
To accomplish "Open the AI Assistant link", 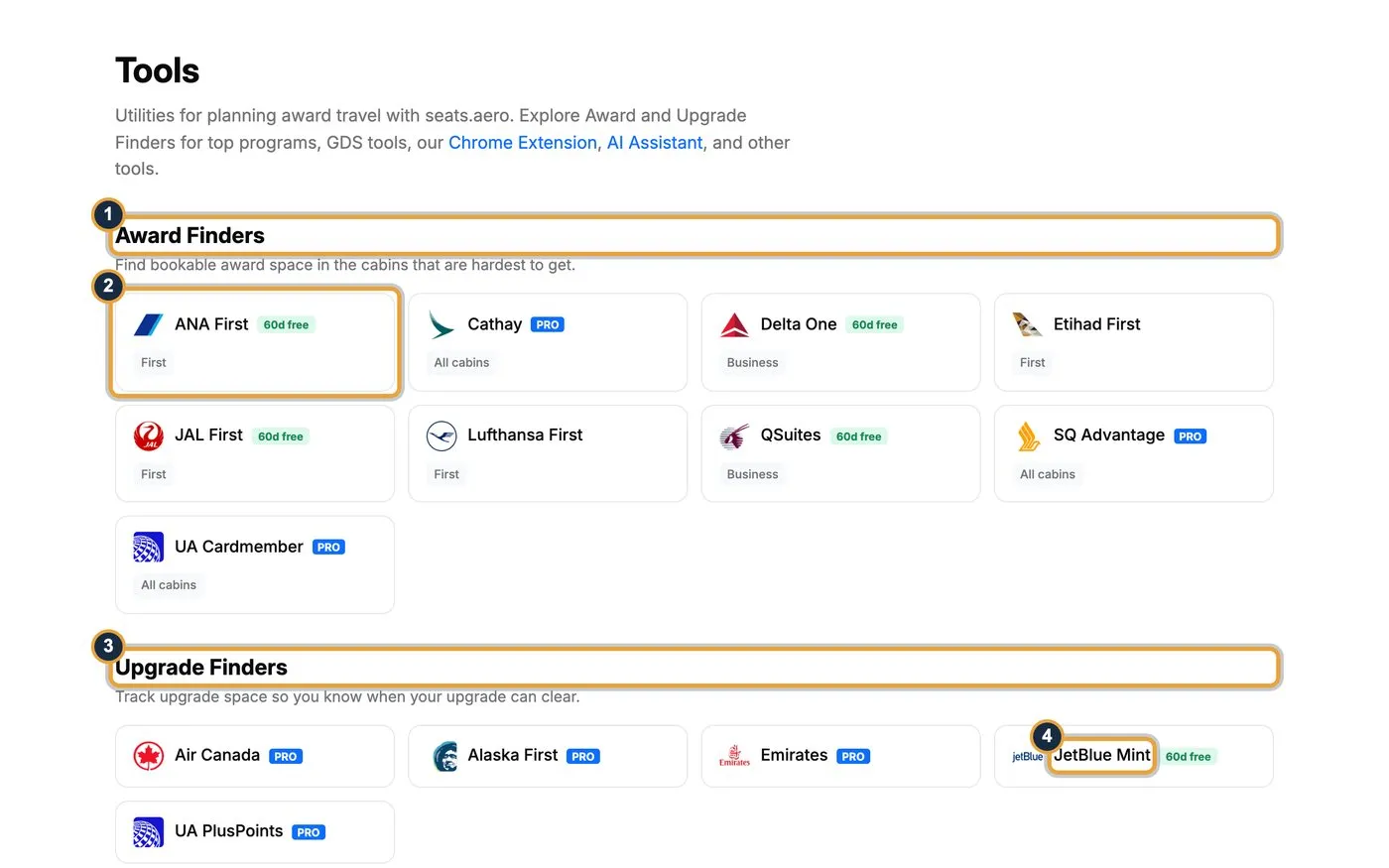I will tap(655, 142).
